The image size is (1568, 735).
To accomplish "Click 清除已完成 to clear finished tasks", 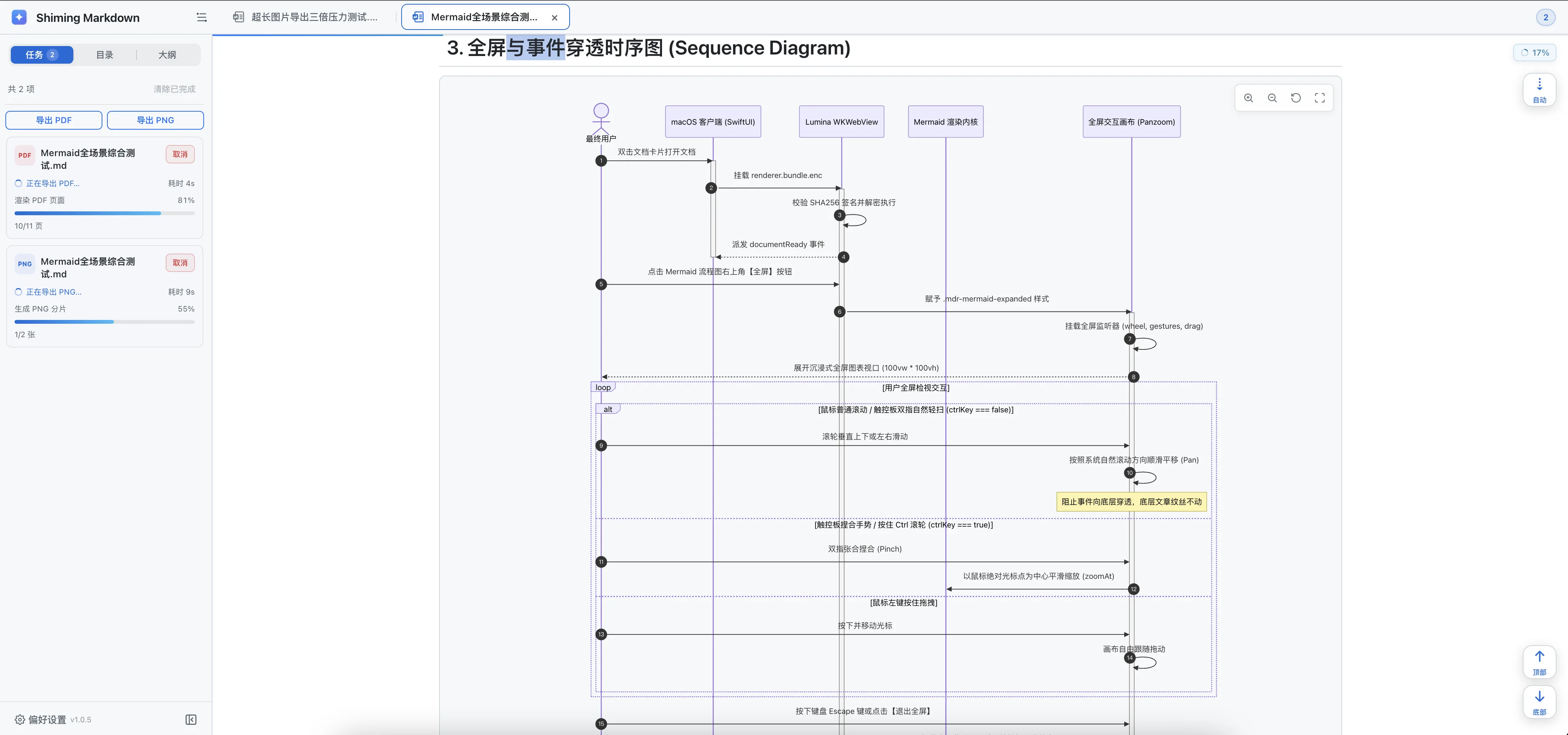I will (x=174, y=89).
